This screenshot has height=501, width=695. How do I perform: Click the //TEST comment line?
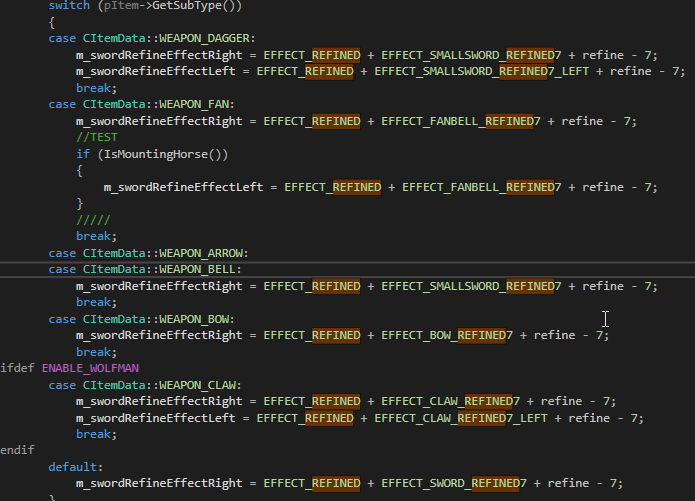tap(96, 137)
